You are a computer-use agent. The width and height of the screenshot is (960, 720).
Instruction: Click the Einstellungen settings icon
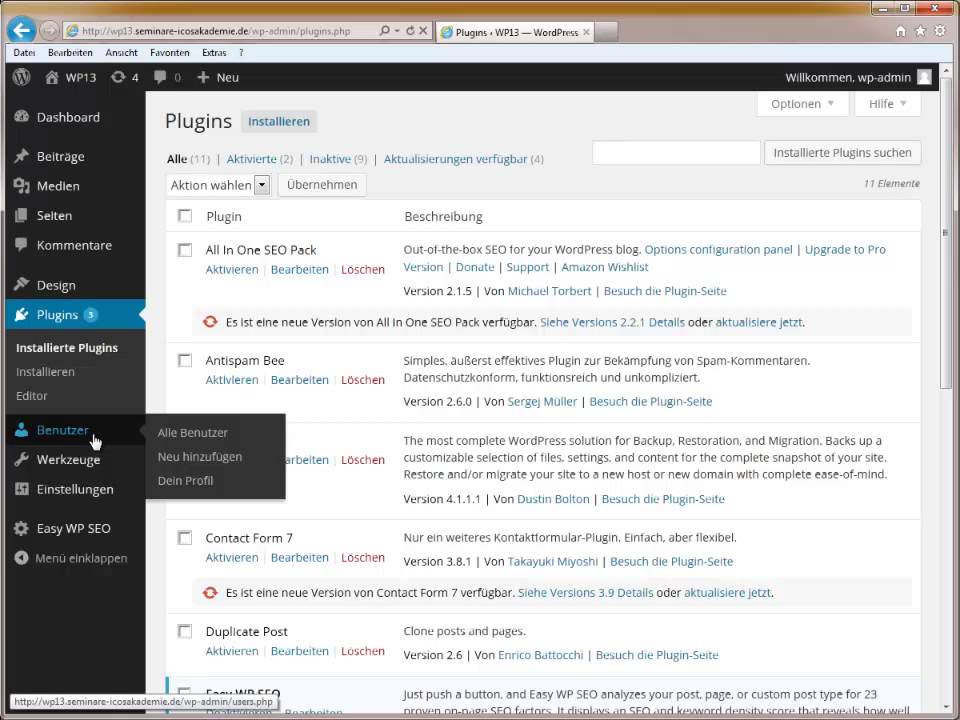21,489
